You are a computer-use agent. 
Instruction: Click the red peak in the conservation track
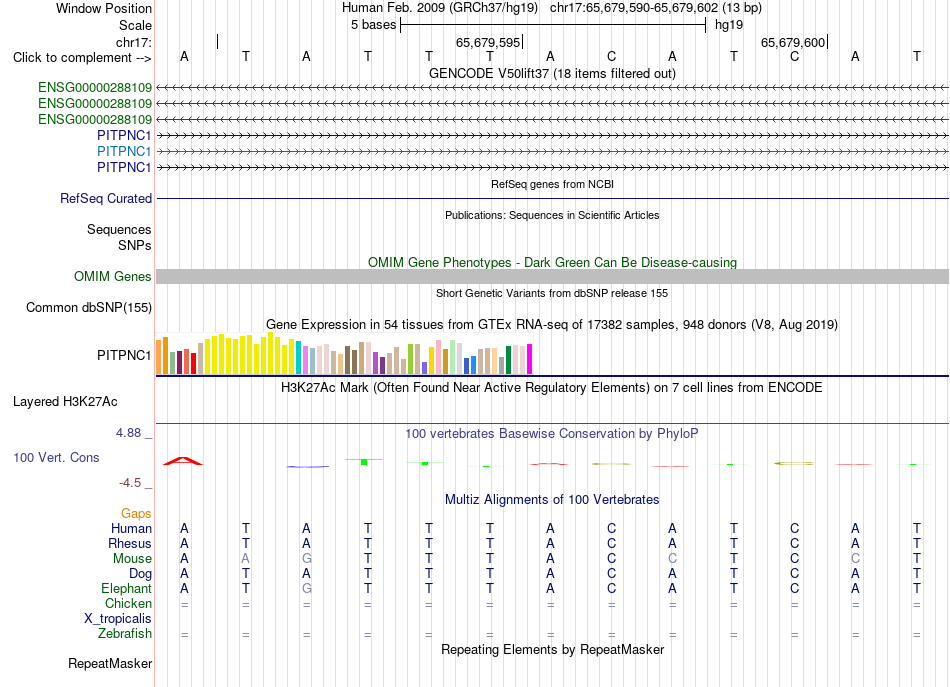tap(183, 461)
